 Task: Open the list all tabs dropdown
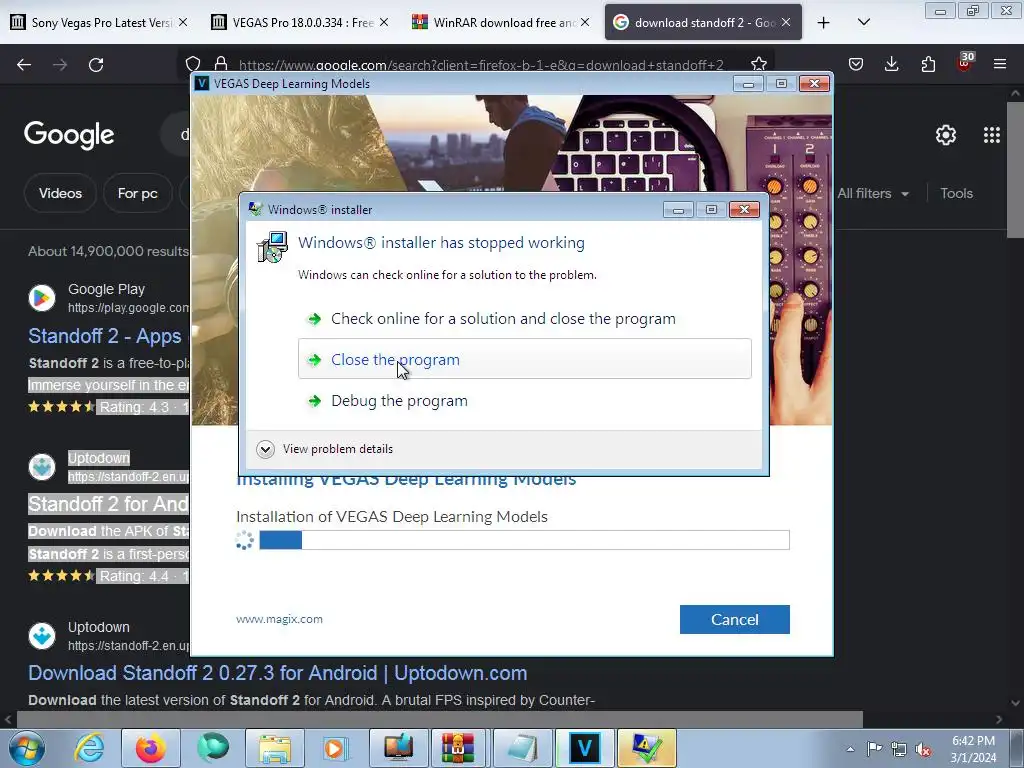(x=863, y=22)
